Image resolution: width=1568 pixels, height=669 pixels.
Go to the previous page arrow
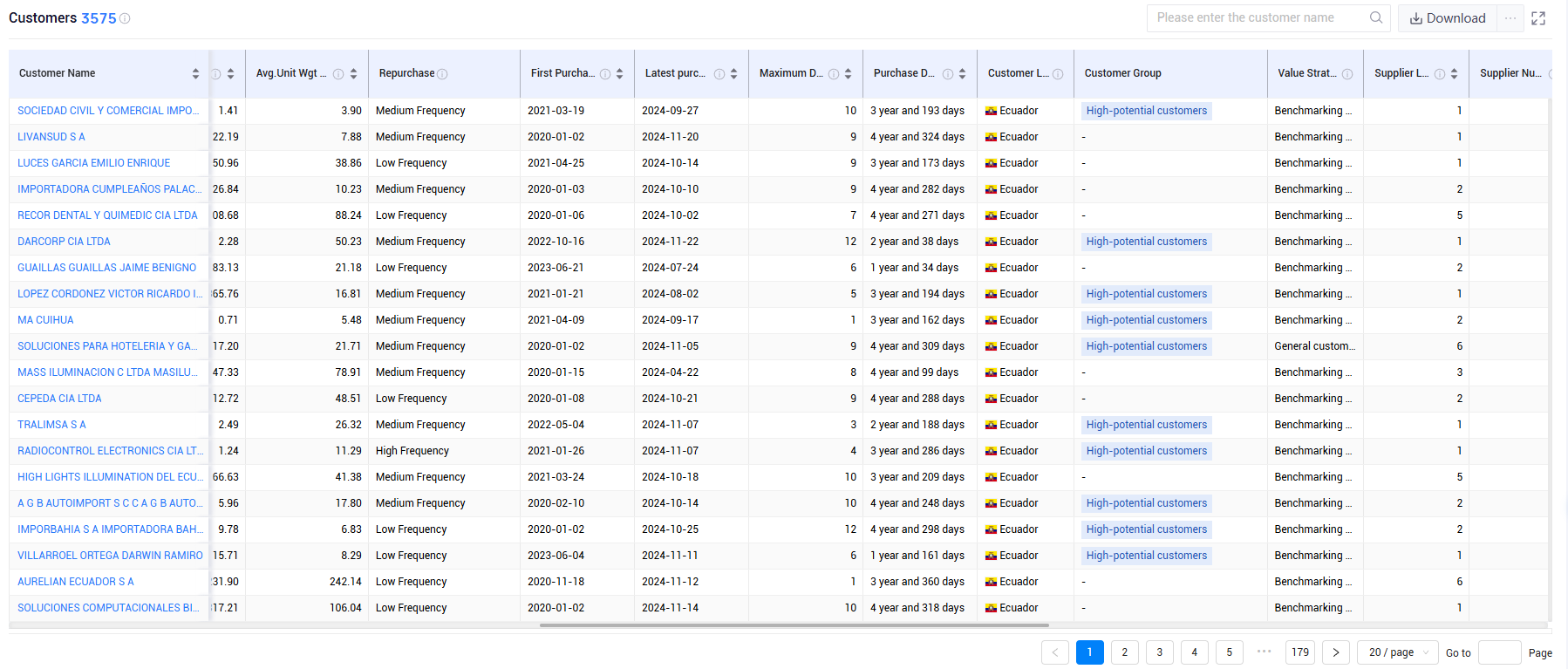coord(1055,652)
